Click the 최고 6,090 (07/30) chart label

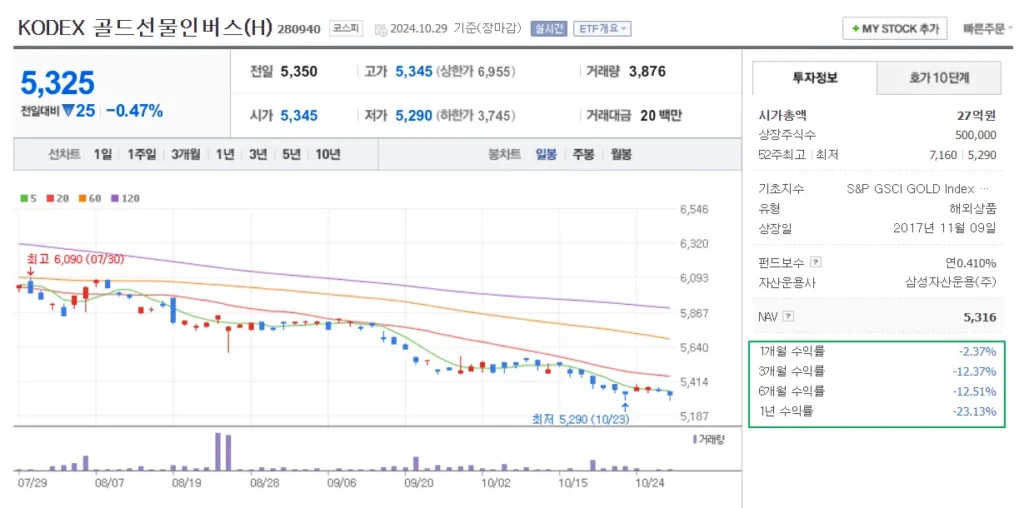(x=75, y=259)
